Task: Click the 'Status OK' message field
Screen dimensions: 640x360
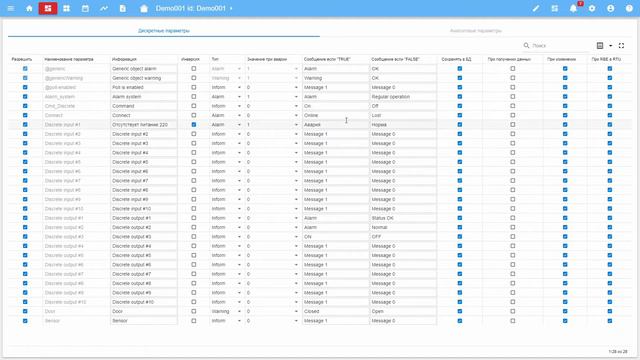Action: tap(403, 218)
